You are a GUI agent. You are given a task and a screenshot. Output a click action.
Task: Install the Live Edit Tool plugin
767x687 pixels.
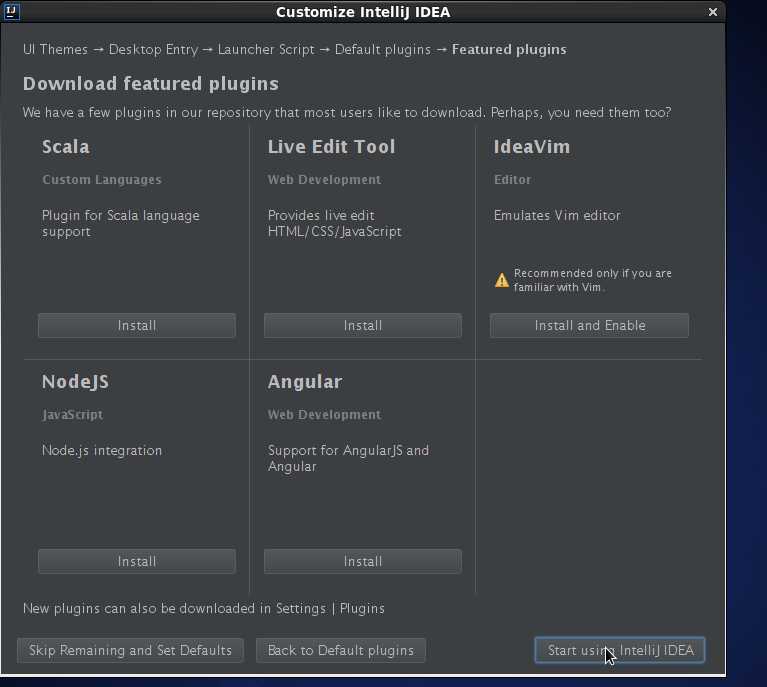click(362, 325)
